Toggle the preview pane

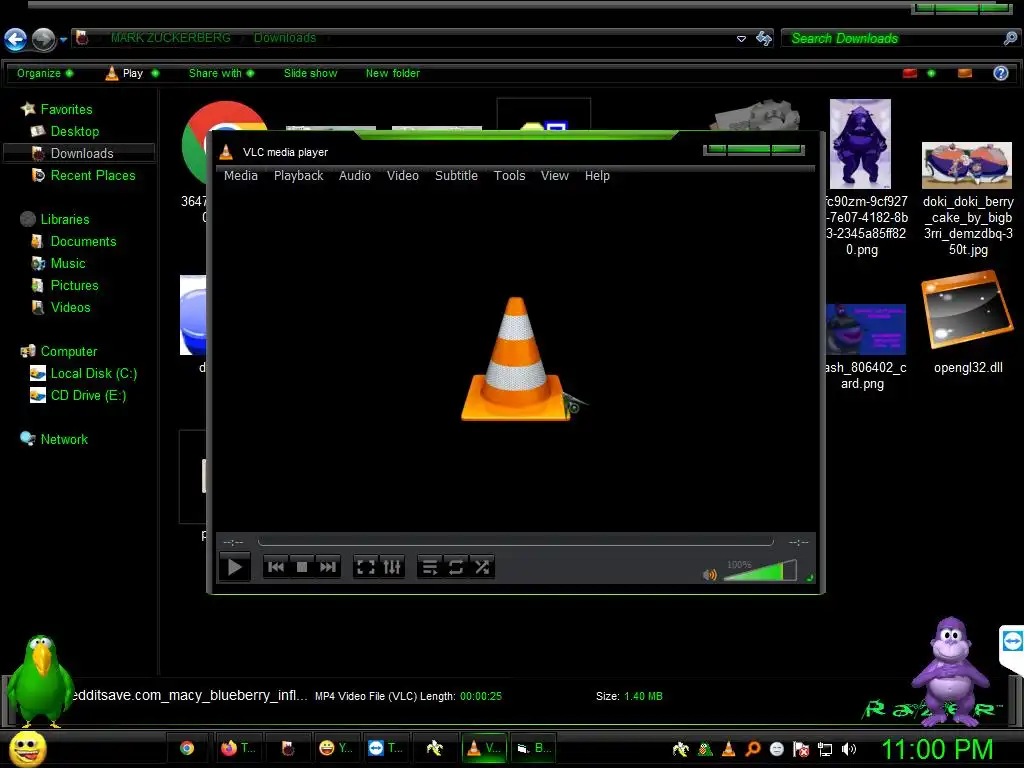[965, 73]
